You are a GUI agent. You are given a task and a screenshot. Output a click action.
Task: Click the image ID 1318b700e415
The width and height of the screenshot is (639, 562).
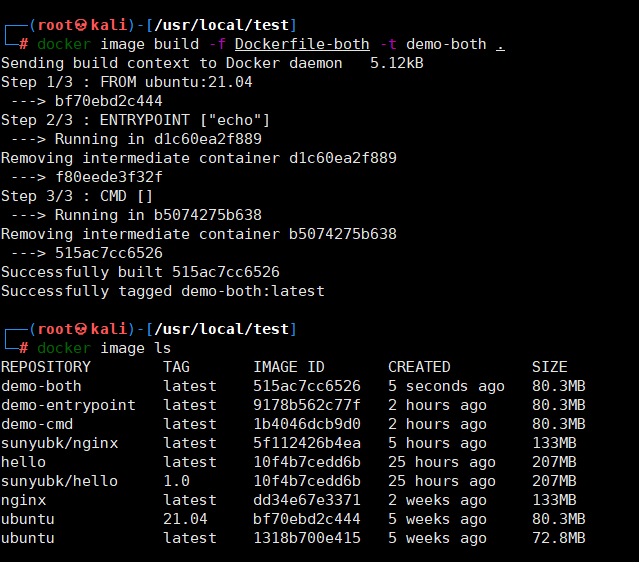pos(307,538)
